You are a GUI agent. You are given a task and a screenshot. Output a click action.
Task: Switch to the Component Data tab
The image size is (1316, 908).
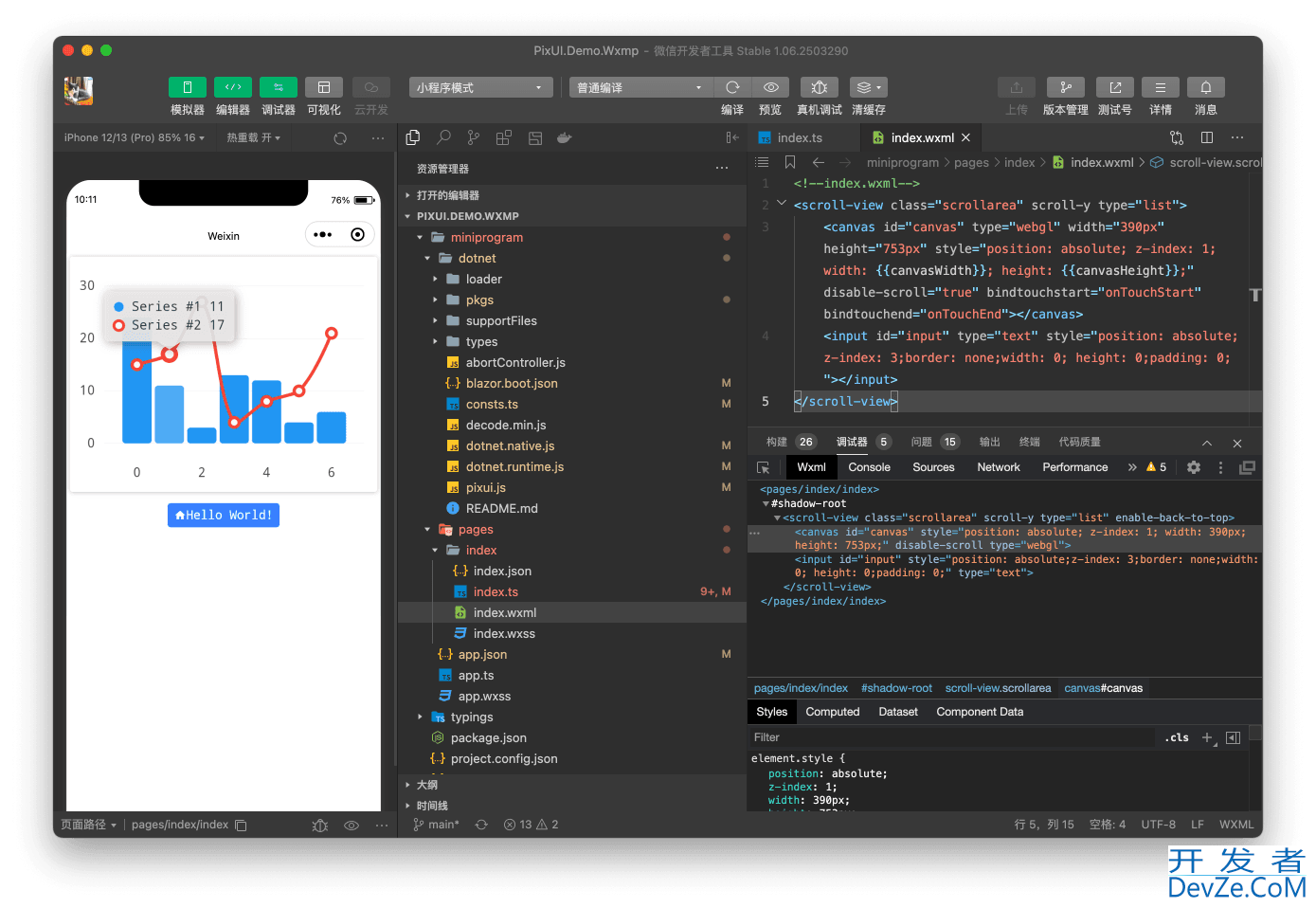980,712
